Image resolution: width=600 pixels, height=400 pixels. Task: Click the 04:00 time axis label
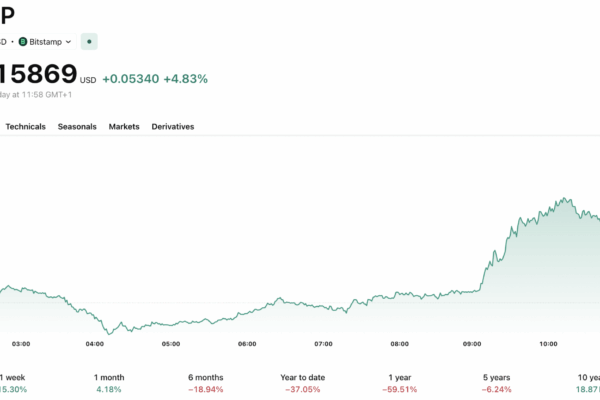click(x=95, y=344)
